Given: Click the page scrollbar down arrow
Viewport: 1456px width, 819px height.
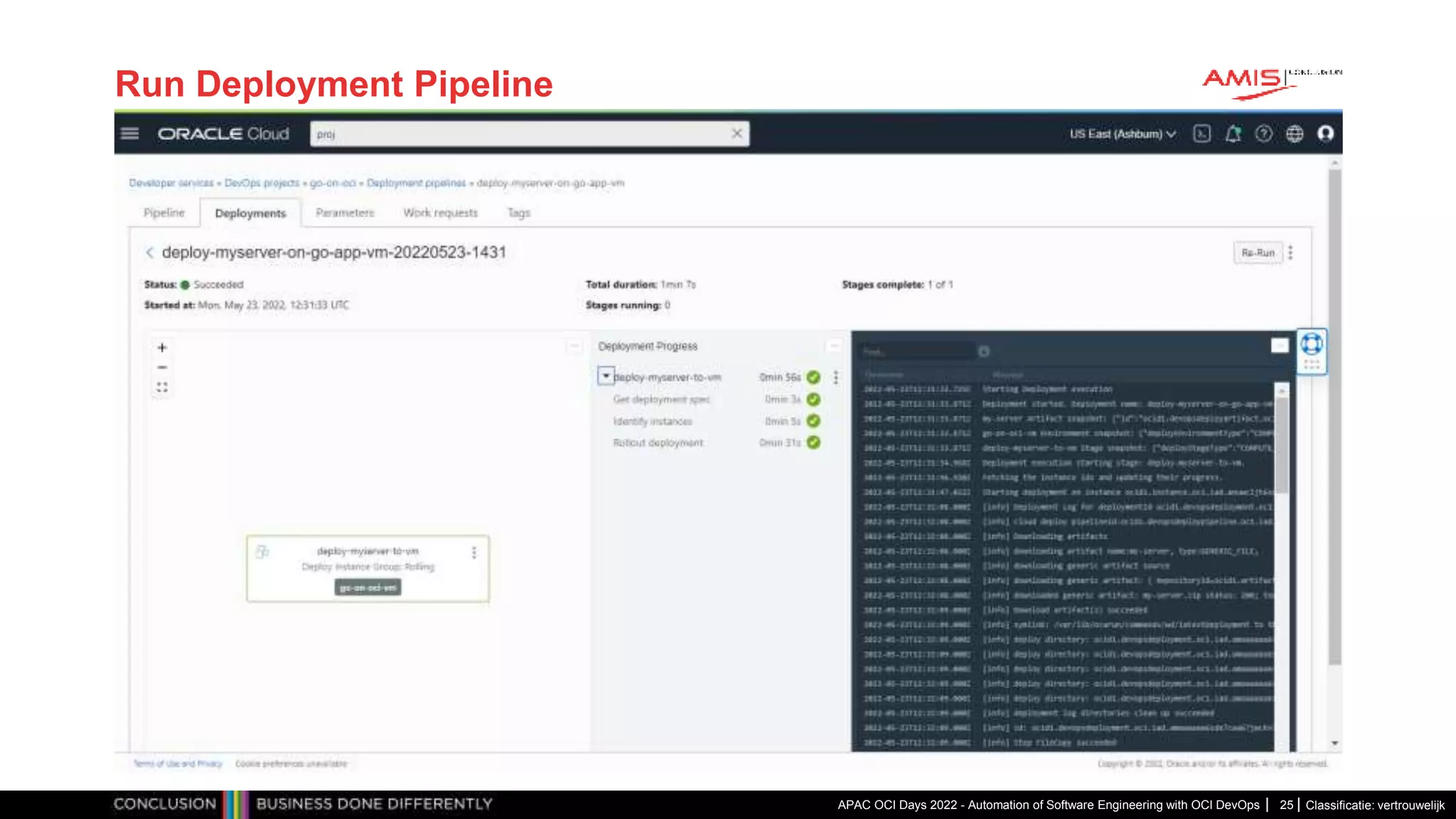Looking at the screenshot, I should tap(1335, 744).
